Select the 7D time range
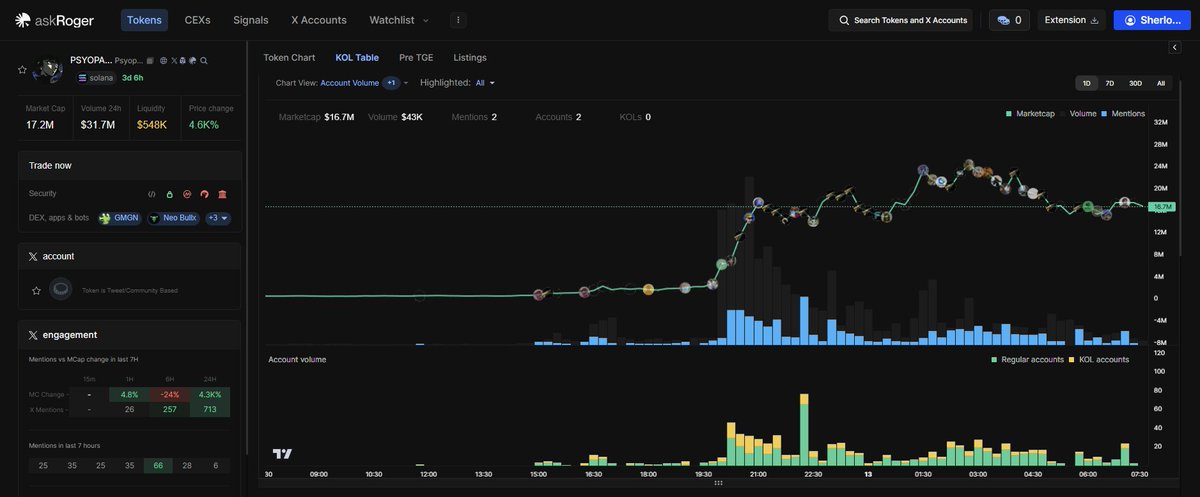Viewport: 1200px width, 497px height. point(1110,83)
